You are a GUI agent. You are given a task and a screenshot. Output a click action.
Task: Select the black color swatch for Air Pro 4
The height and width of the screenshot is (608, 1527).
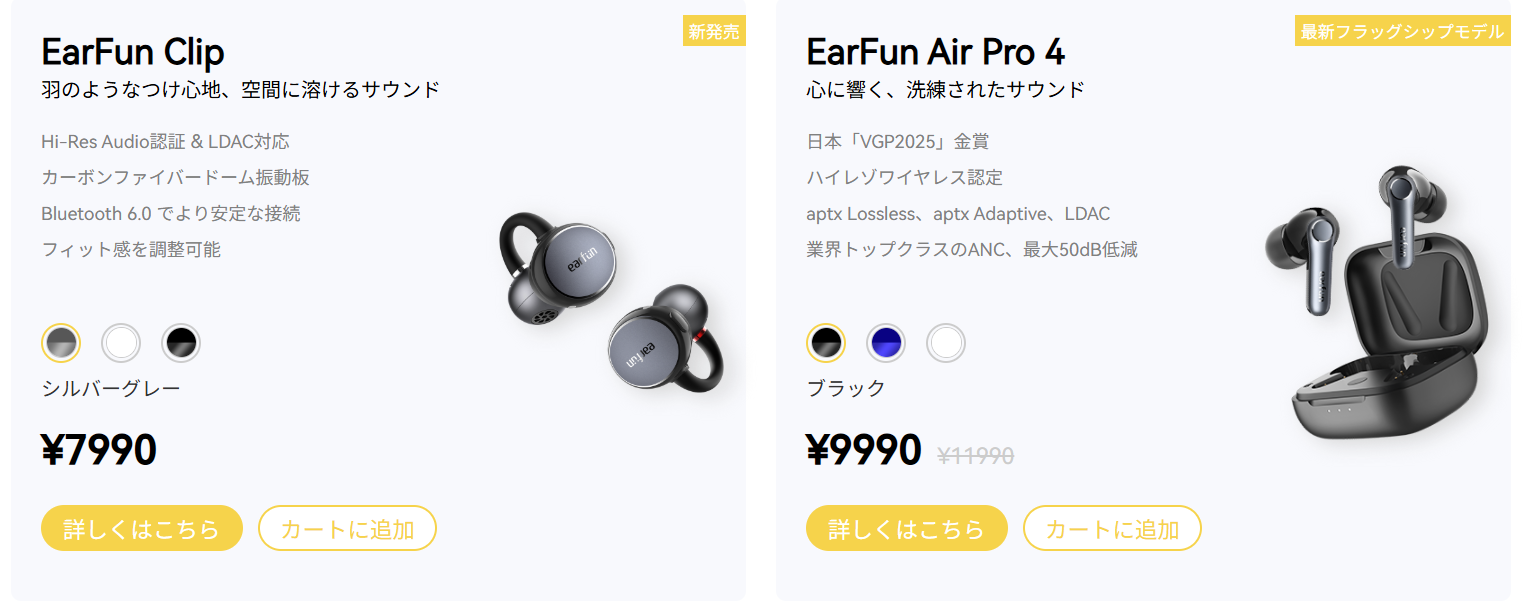click(x=826, y=344)
